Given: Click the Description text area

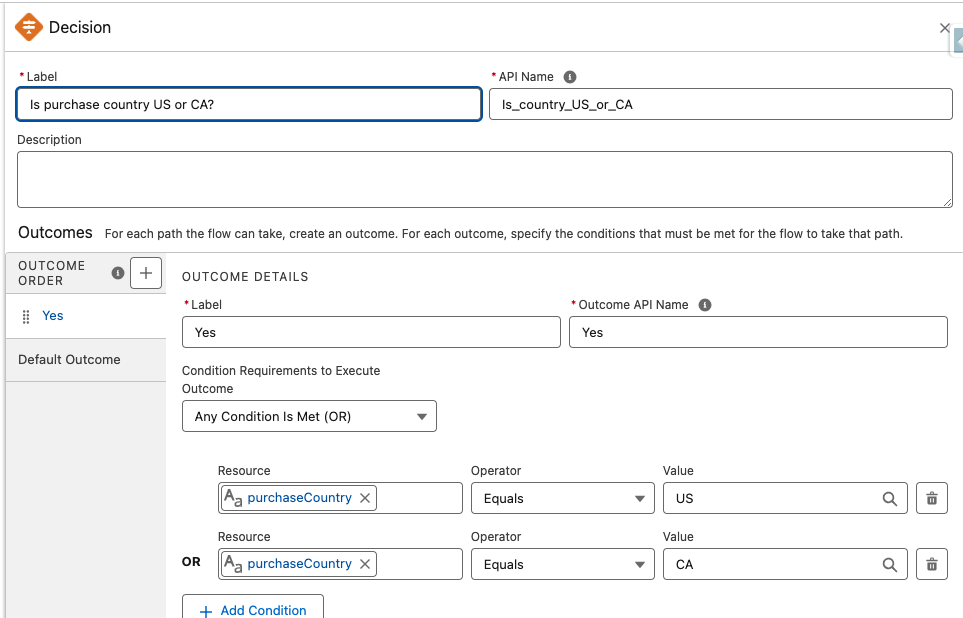Looking at the screenshot, I should click(485, 179).
